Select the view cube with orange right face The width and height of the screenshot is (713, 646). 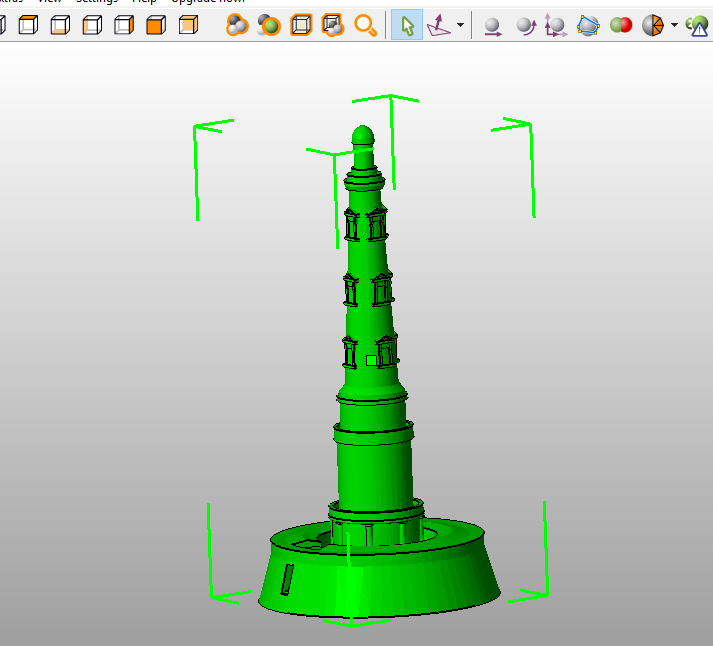tap(124, 25)
